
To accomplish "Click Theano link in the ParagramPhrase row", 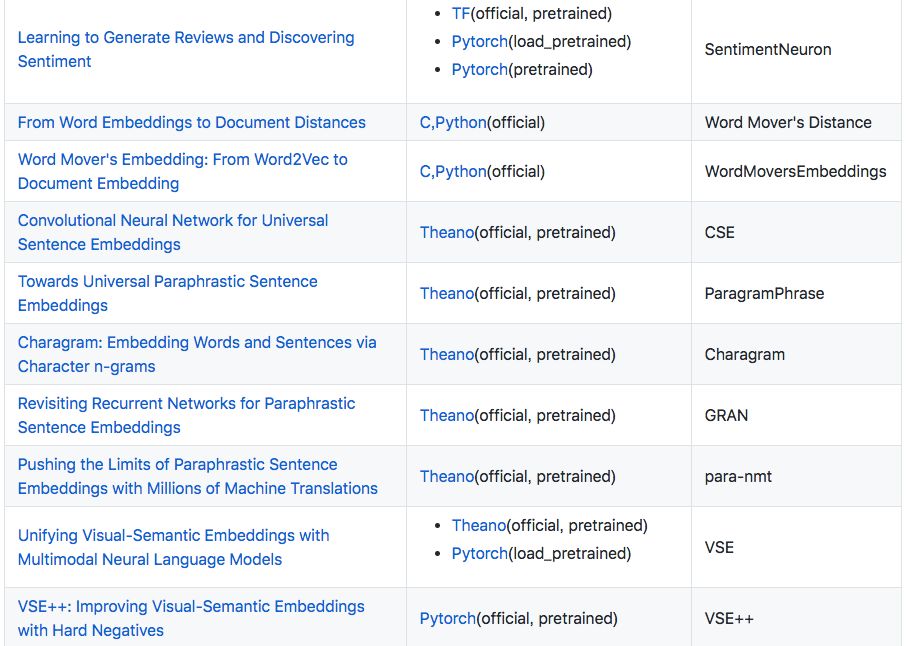I will pos(447,294).
